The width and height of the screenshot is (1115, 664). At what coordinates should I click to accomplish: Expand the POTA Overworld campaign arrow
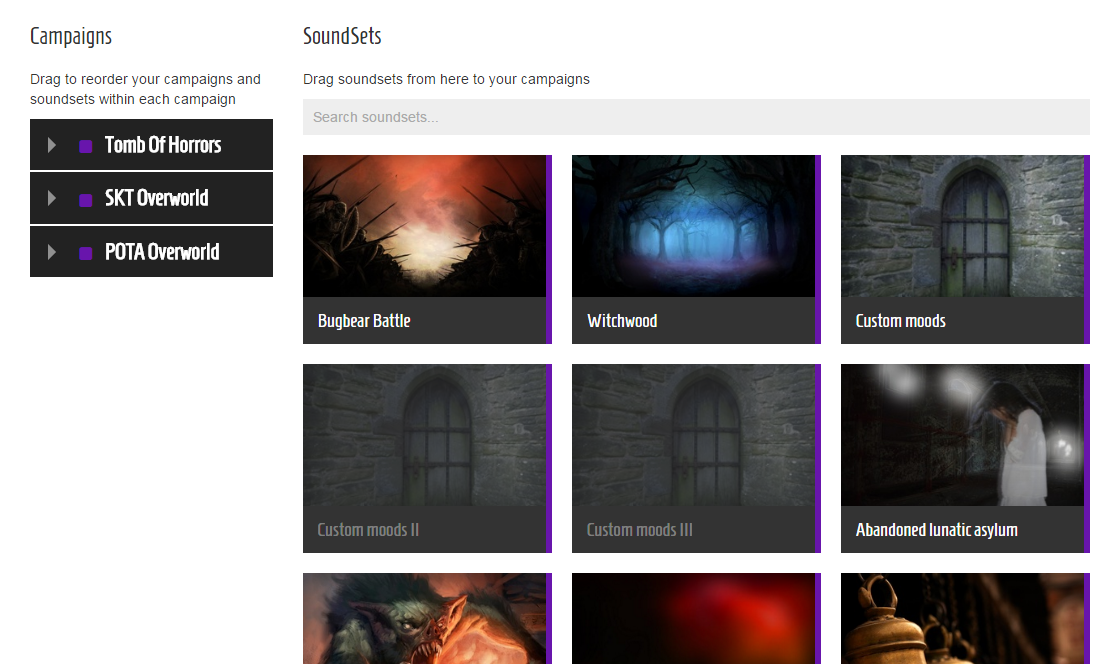tap(51, 252)
